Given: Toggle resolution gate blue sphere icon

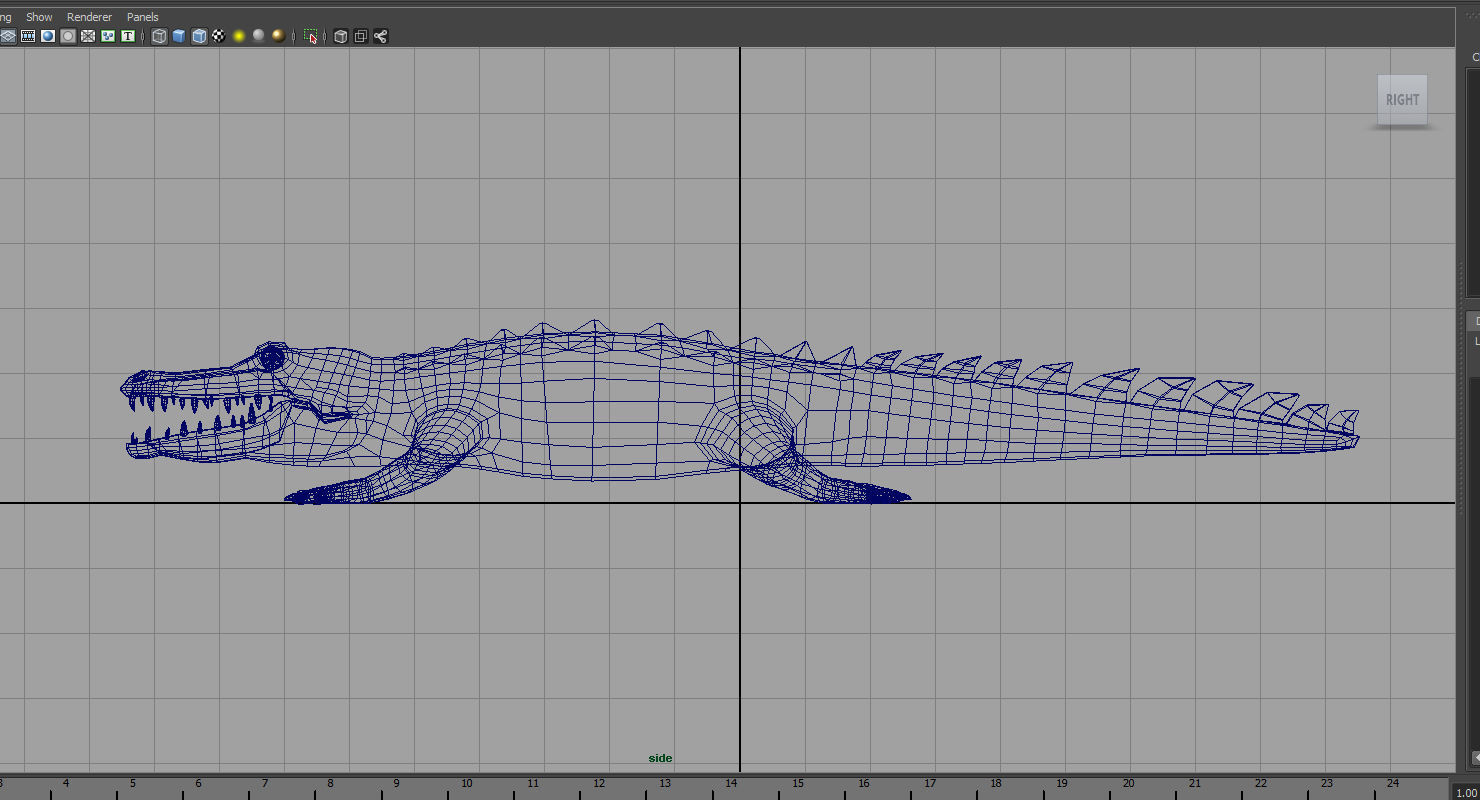Looking at the screenshot, I should click(48, 36).
